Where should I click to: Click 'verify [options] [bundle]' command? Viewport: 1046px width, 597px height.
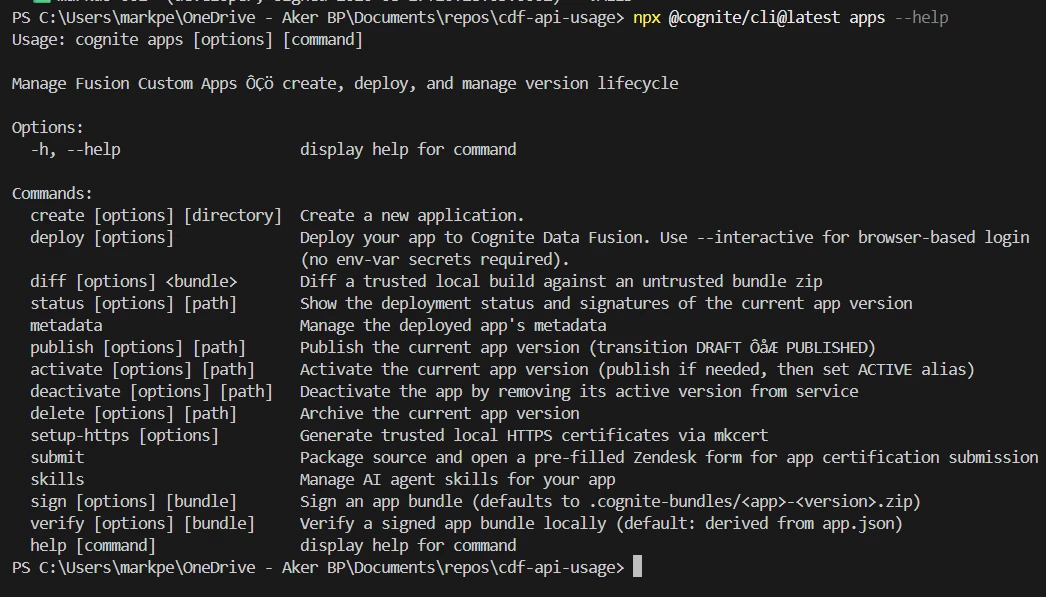(x=142, y=524)
